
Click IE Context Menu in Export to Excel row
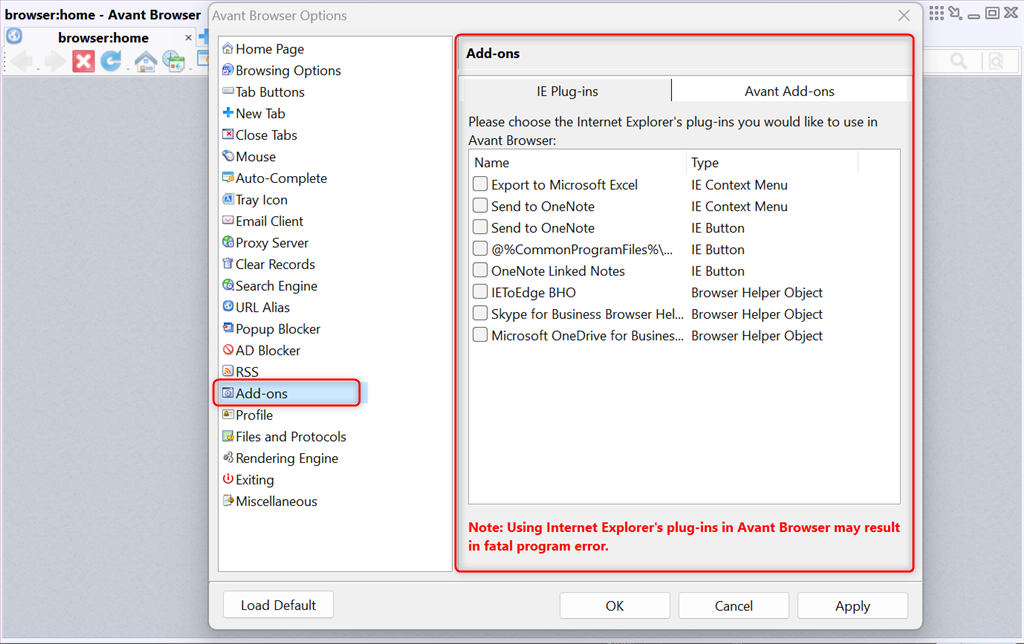[x=739, y=185]
